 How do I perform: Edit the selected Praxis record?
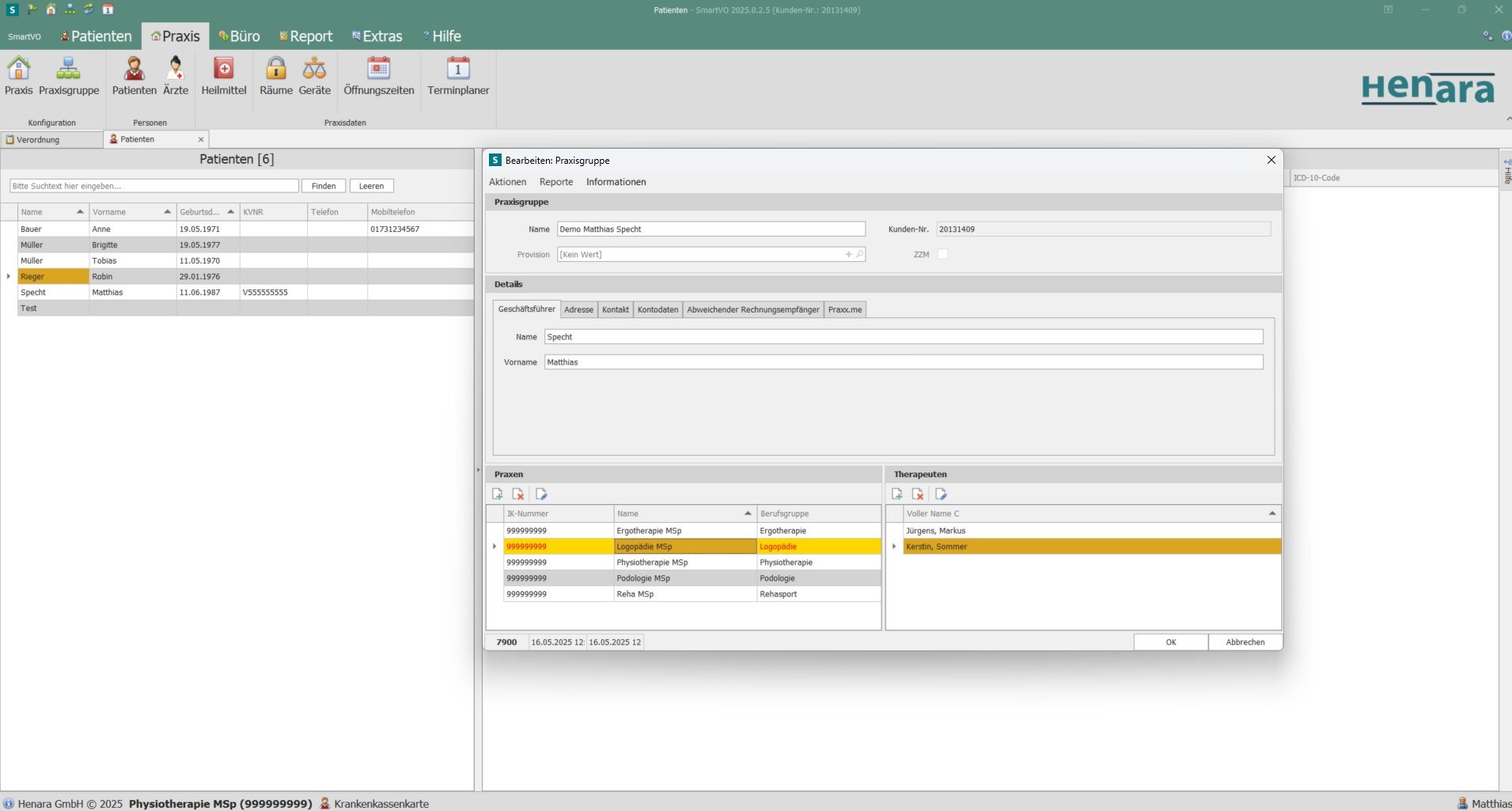(x=541, y=493)
